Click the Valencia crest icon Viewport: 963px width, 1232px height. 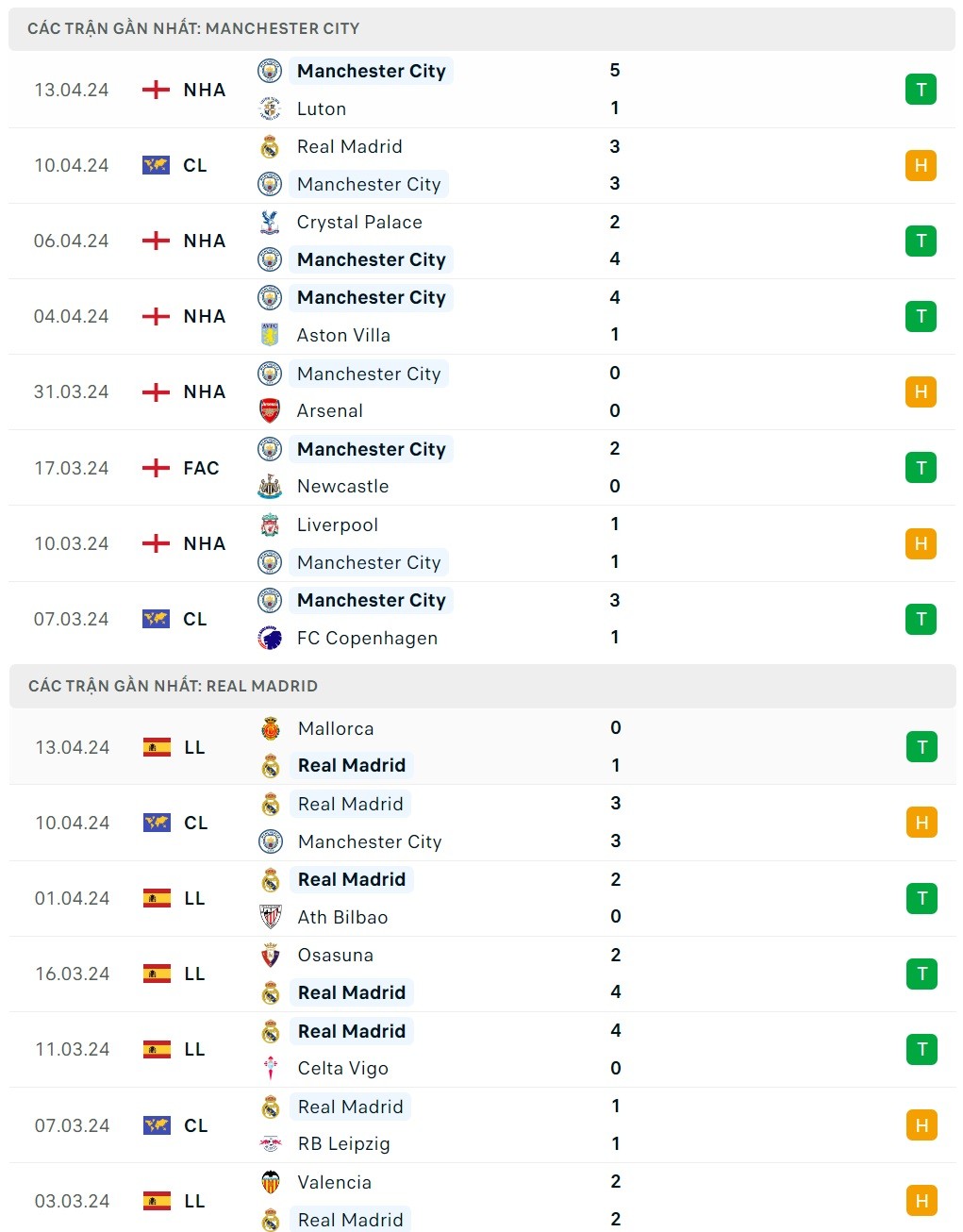coord(271,1182)
